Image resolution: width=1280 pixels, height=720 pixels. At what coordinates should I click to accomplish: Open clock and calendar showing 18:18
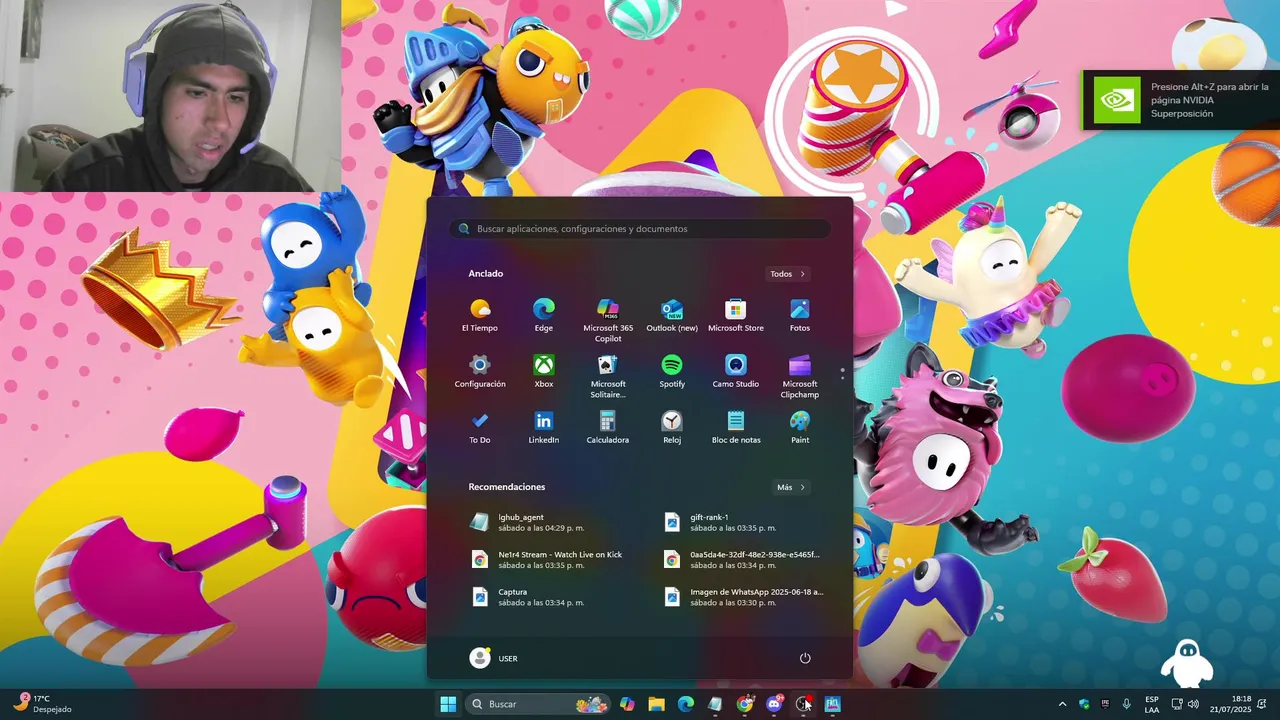pyautogui.click(x=1230, y=704)
